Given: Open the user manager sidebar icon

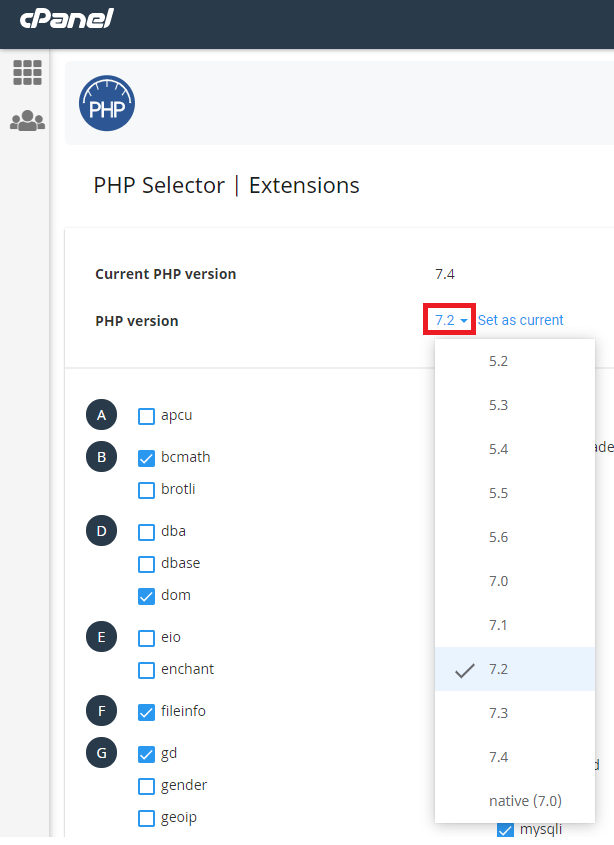Looking at the screenshot, I should (x=27, y=121).
